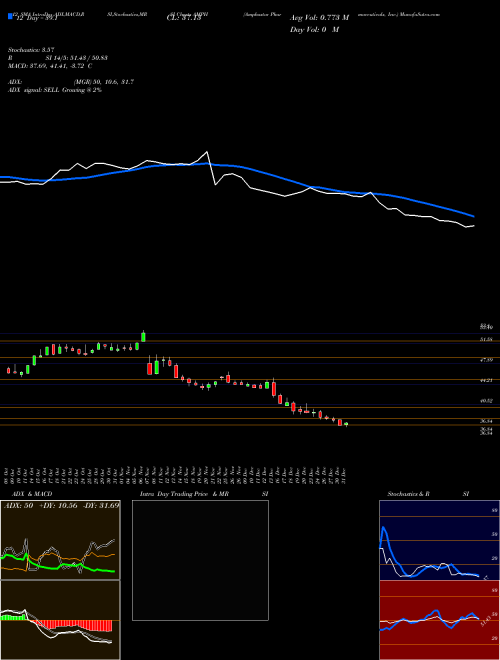Click the '(MGR) 50, 10.6, 31.7' ADX values
This screenshot has width=500, height=660.
(x=104, y=82)
